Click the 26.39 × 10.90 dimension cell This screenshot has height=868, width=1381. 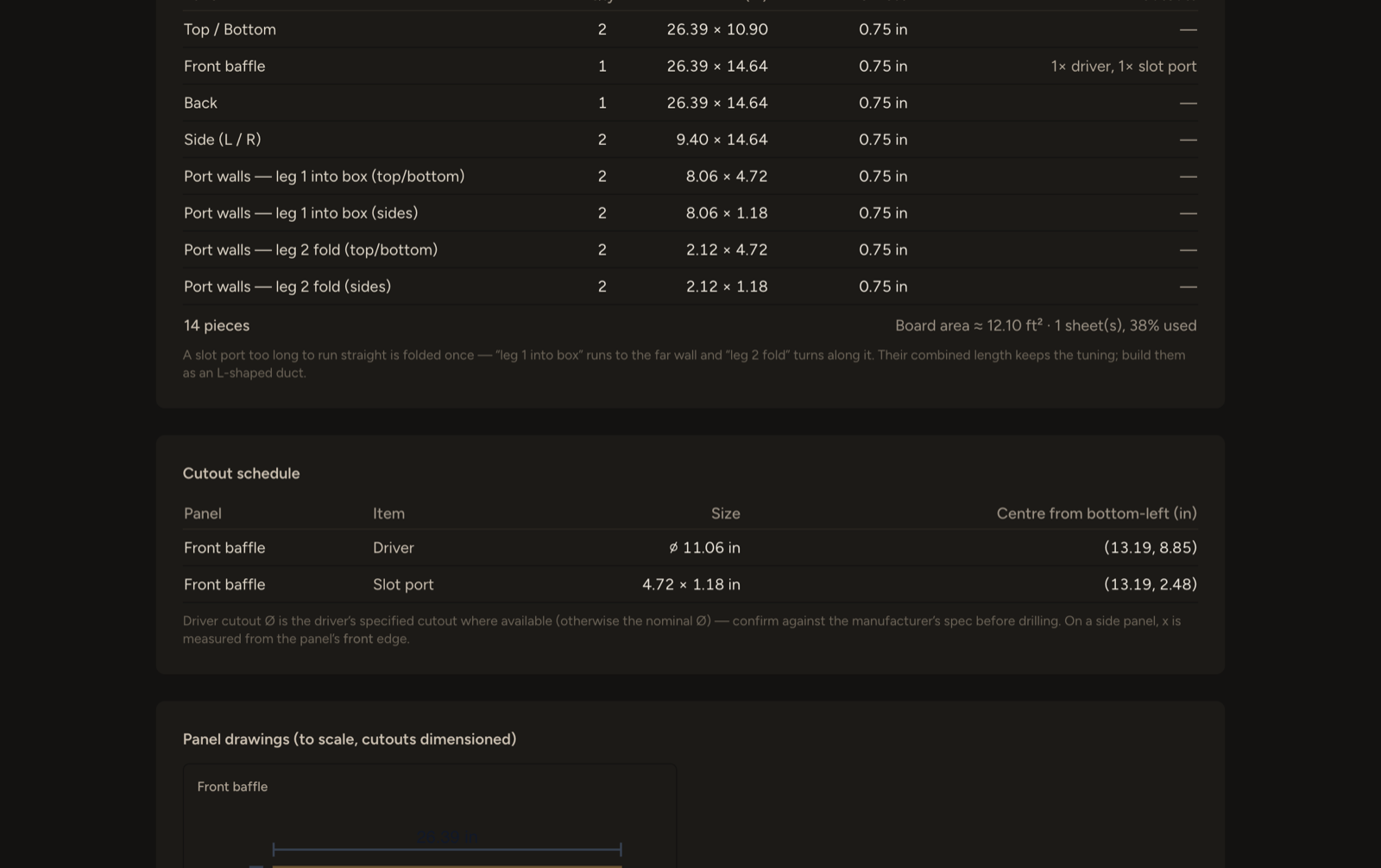click(x=717, y=29)
